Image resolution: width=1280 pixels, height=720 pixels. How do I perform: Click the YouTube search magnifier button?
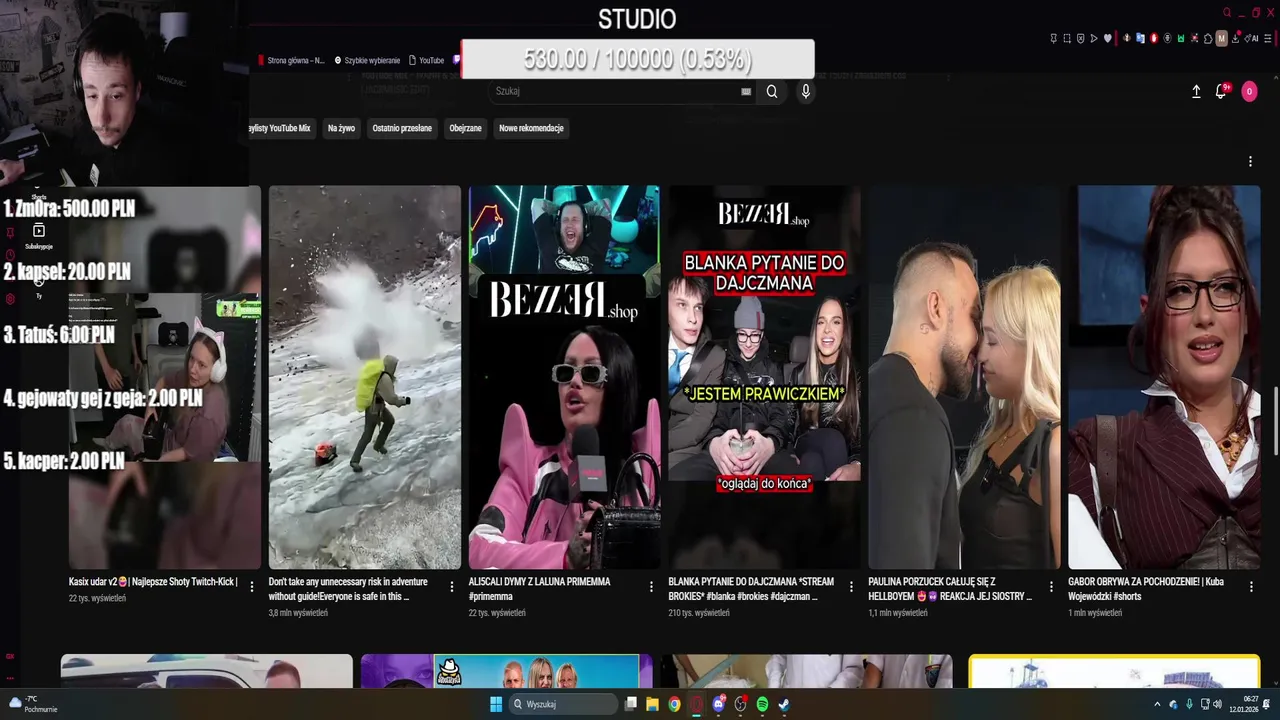pyautogui.click(x=772, y=91)
